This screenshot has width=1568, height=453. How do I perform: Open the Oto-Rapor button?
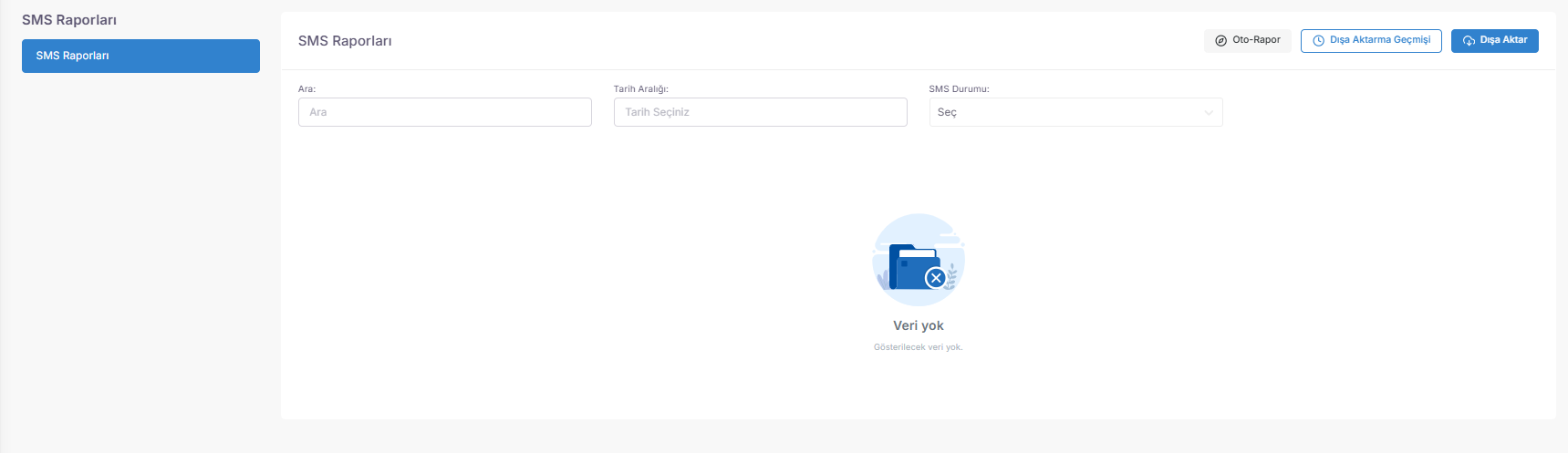point(1247,41)
